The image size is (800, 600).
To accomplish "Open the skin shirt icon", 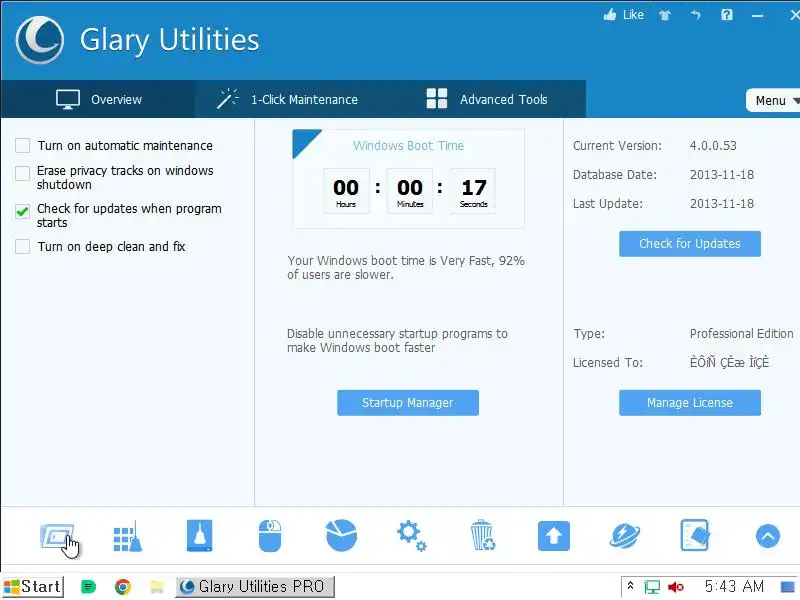I will 665,15.
